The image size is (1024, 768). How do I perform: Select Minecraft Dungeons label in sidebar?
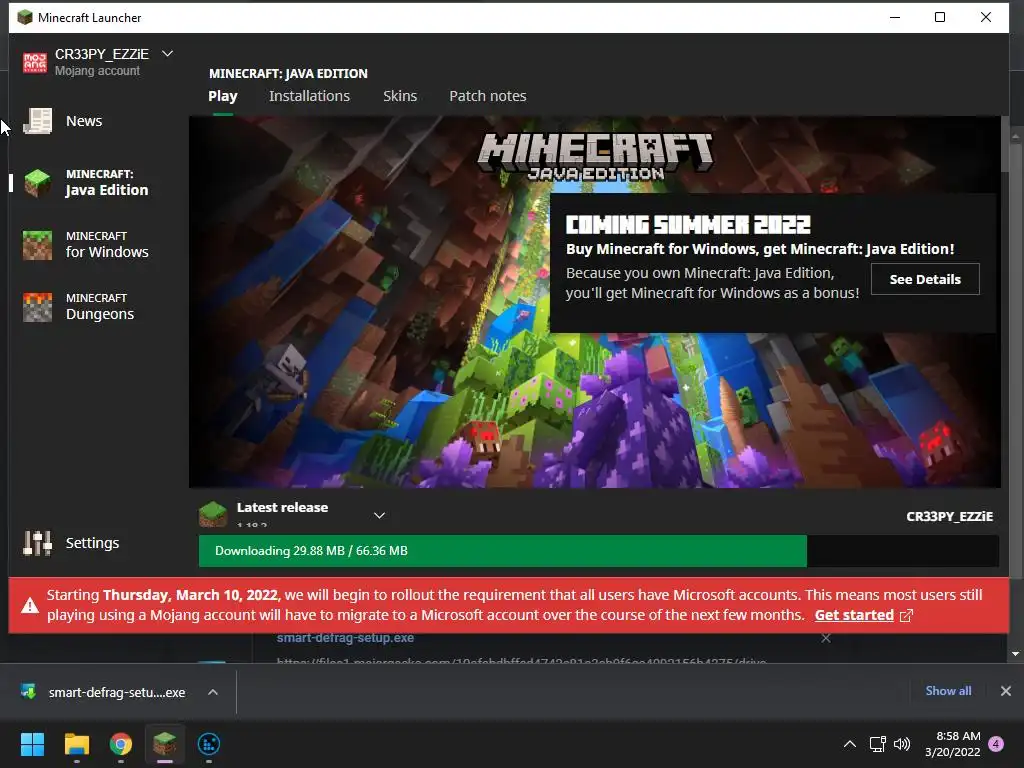point(100,307)
